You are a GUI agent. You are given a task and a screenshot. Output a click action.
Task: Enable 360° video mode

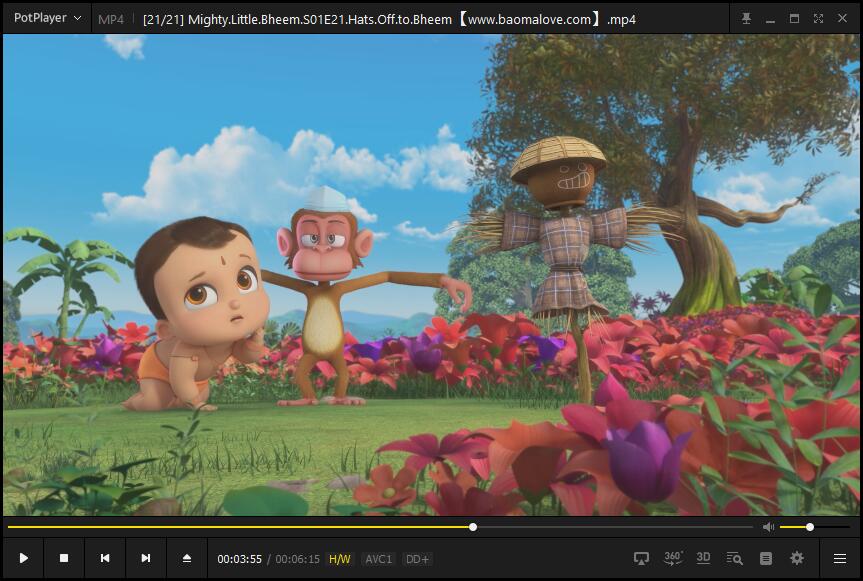(673, 558)
